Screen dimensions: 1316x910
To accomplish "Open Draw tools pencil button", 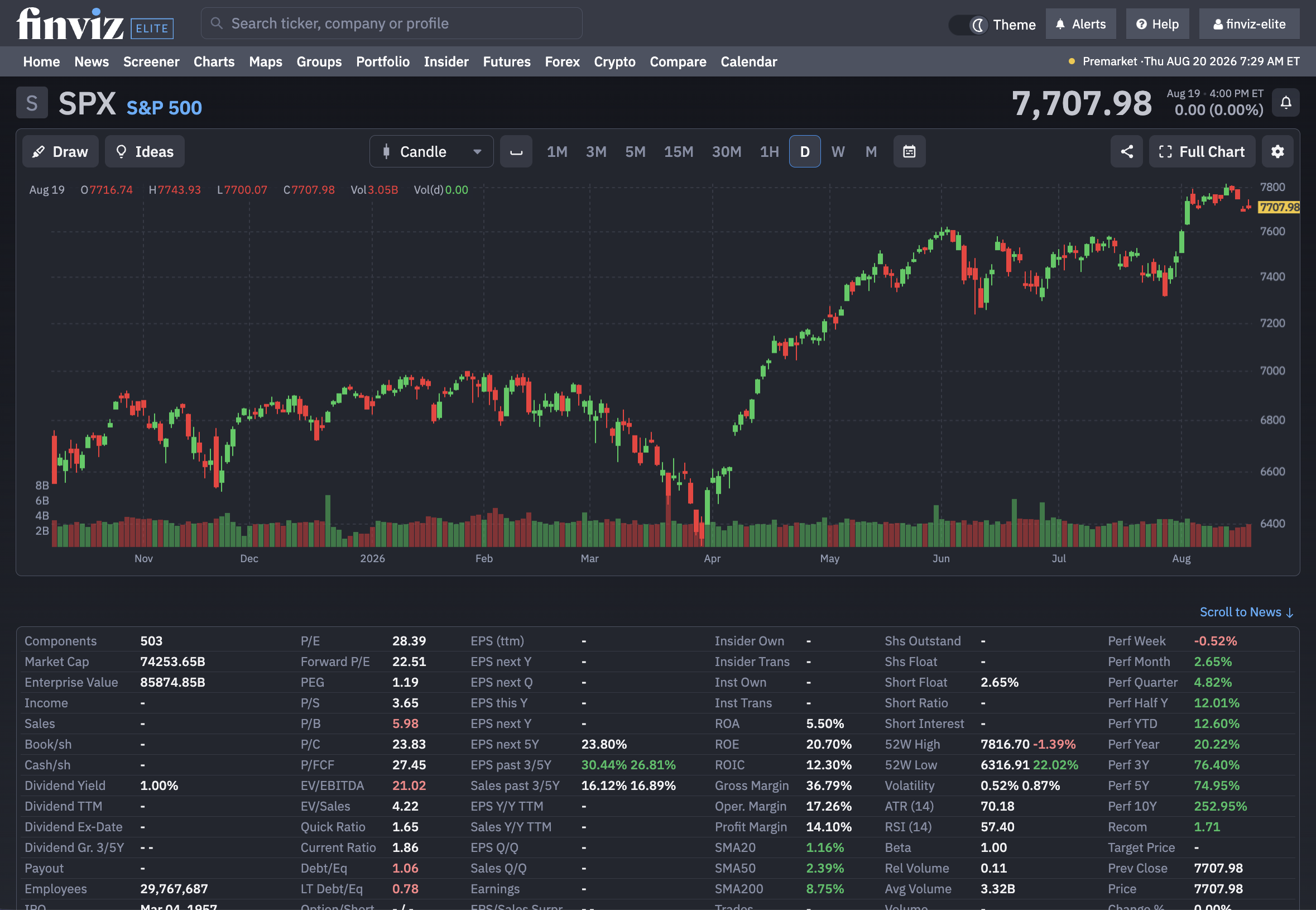I will (x=60, y=152).
